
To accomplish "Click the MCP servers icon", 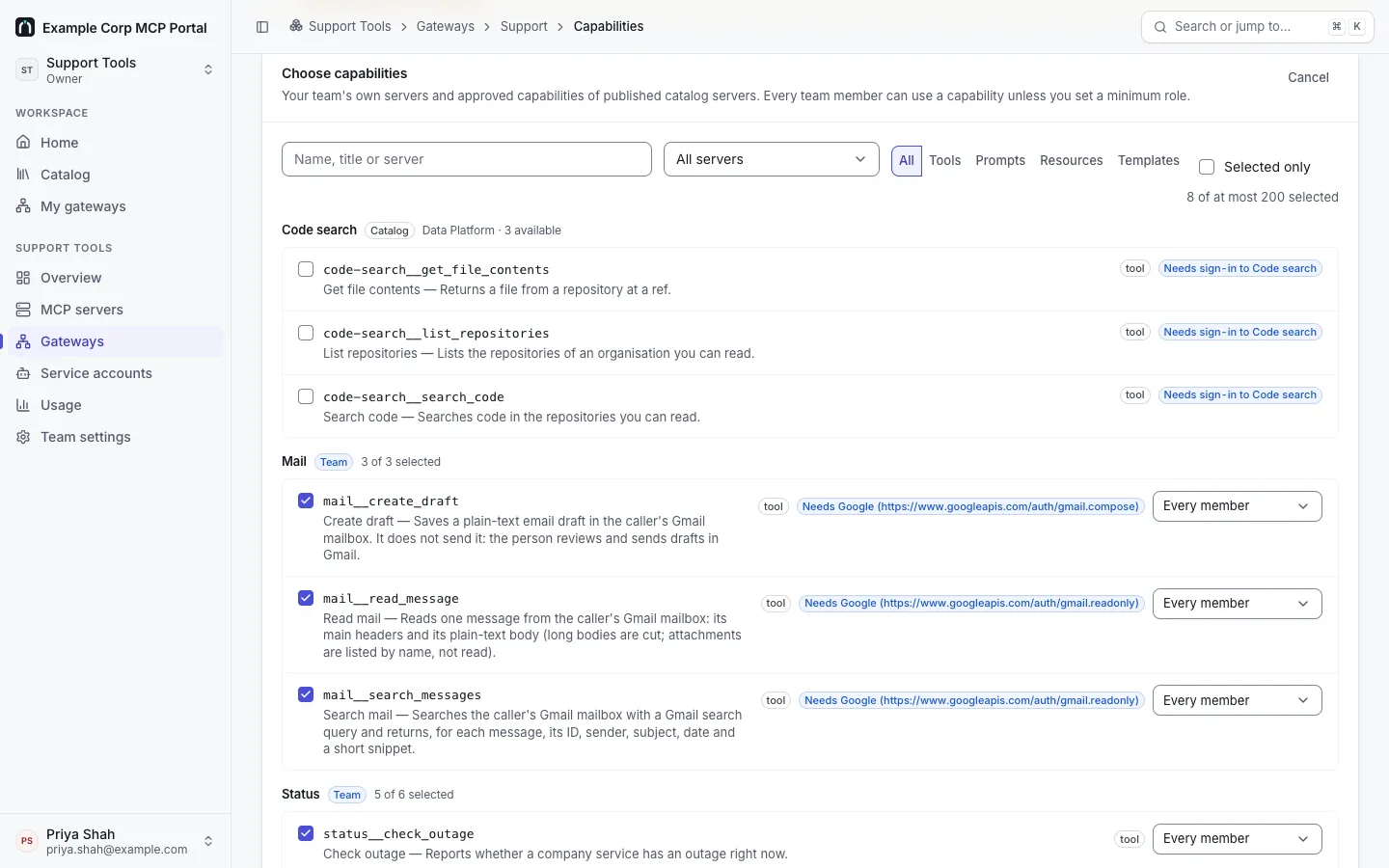I will [23, 310].
